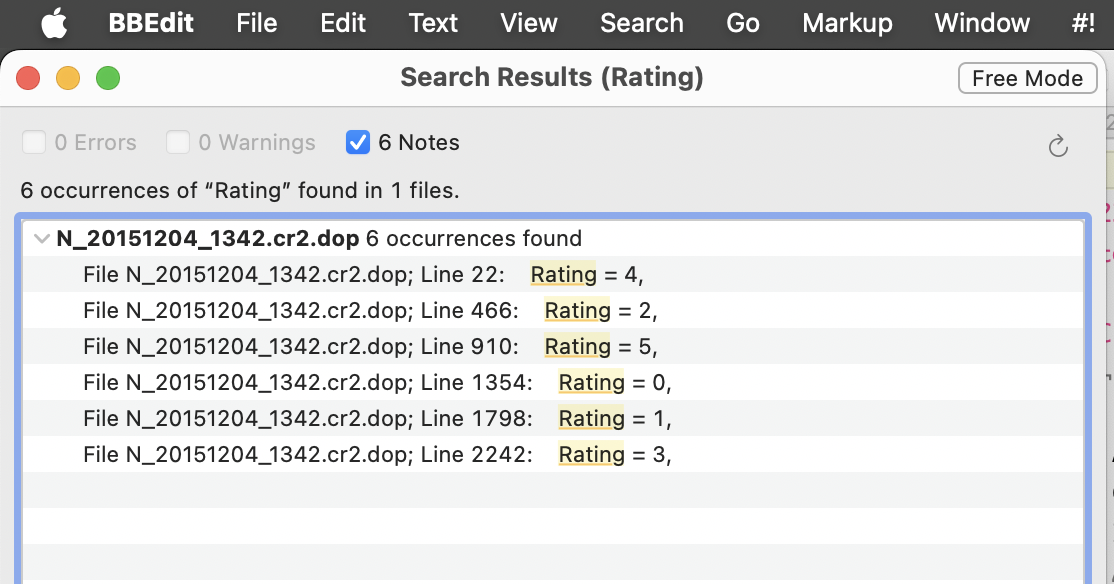Select the Line 1354 Rating = 0 result

(553, 383)
